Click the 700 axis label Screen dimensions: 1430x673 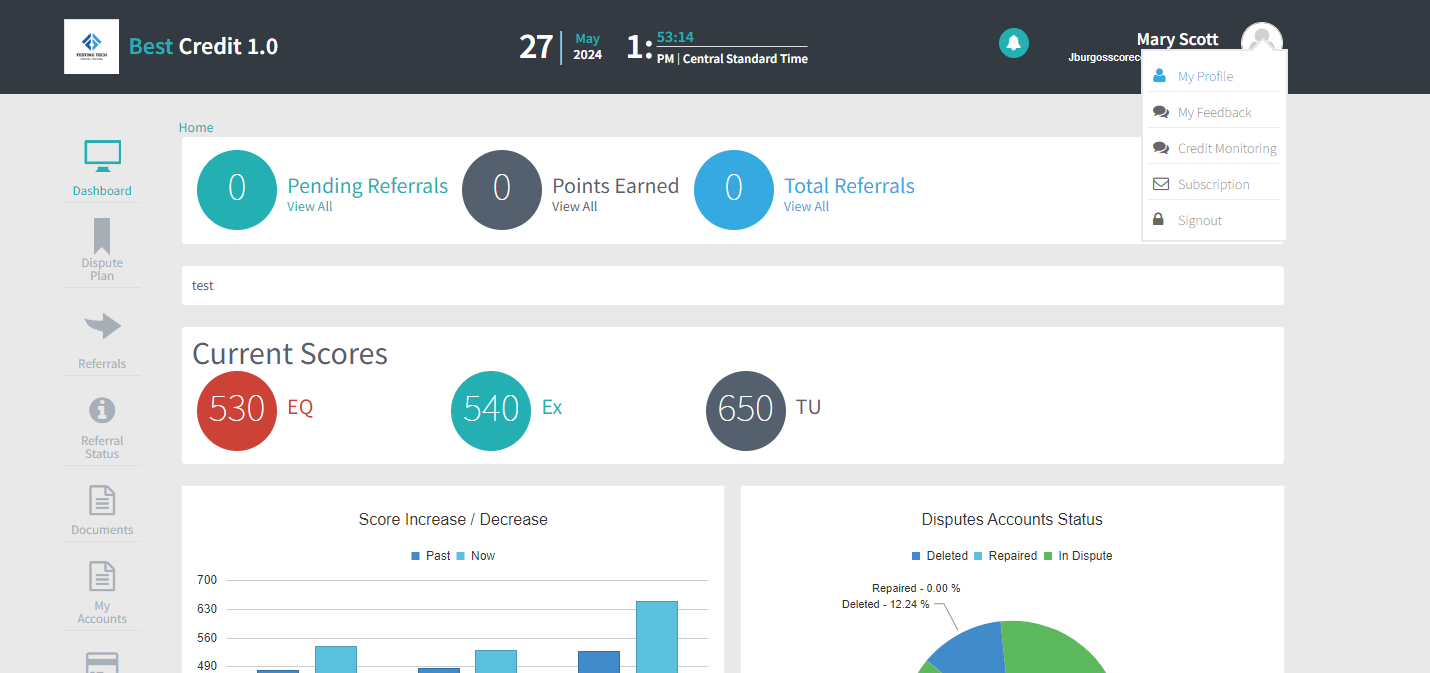click(x=207, y=580)
